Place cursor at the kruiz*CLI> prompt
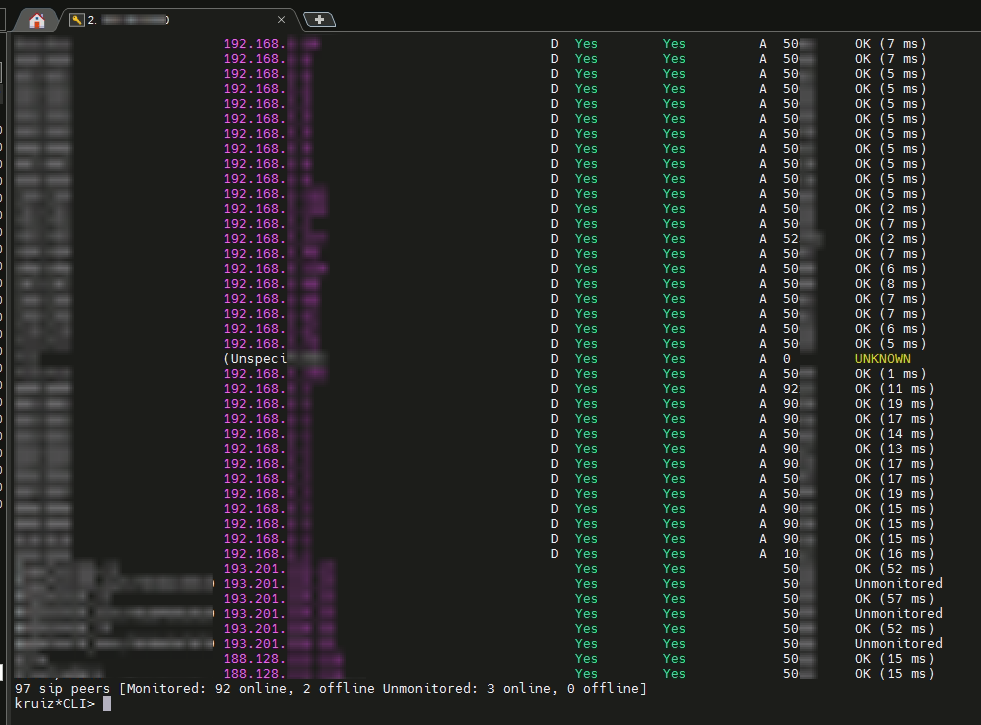Image resolution: width=981 pixels, height=725 pixels. [x=106, y=704]
